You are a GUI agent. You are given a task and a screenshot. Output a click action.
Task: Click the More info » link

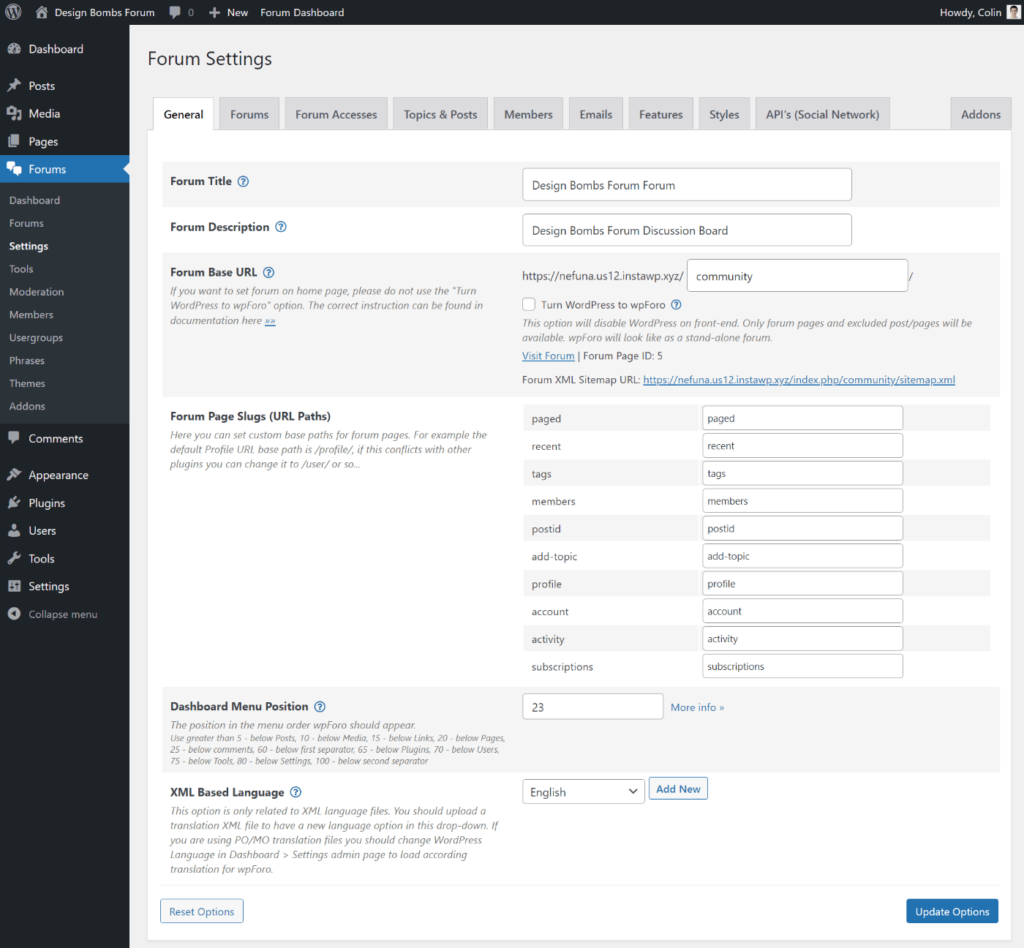click(x=697, y=707)
